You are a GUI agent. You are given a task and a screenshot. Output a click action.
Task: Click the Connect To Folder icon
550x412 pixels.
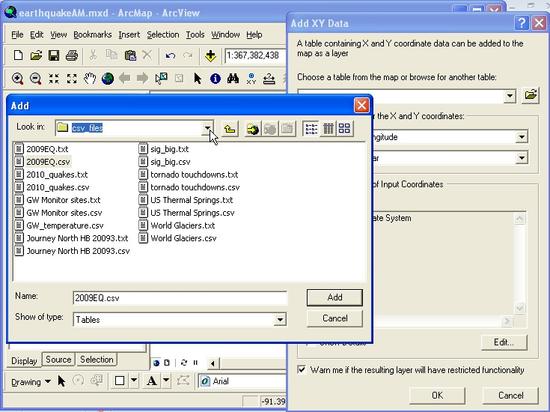pos(253,129)
